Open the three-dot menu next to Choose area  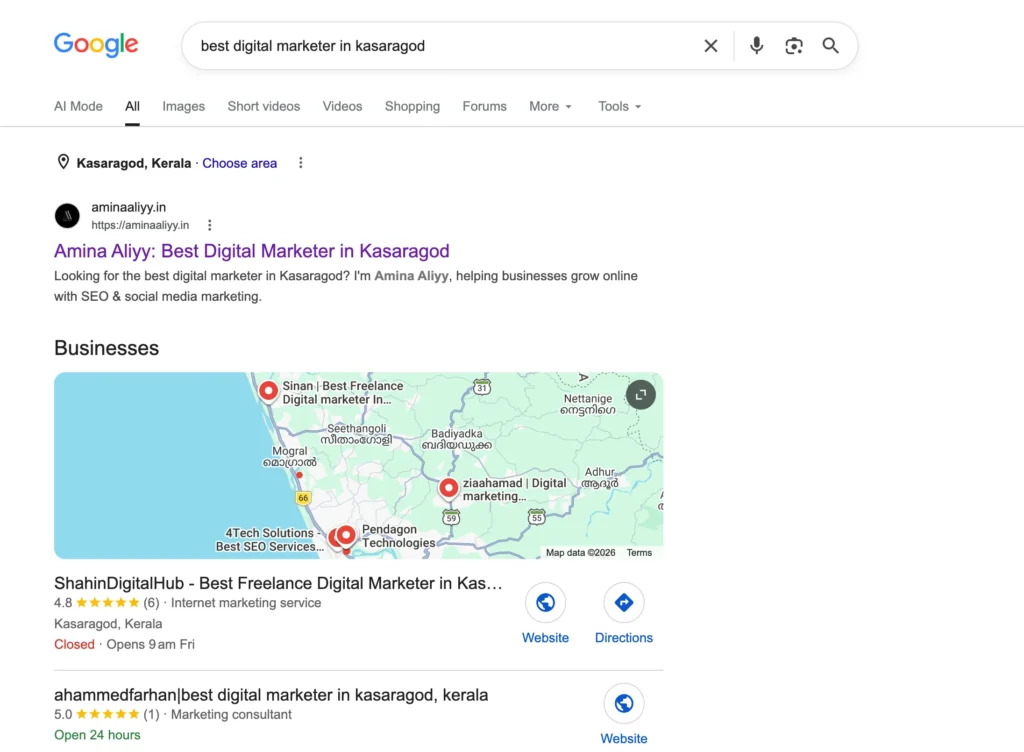click(x=300, y=163)
